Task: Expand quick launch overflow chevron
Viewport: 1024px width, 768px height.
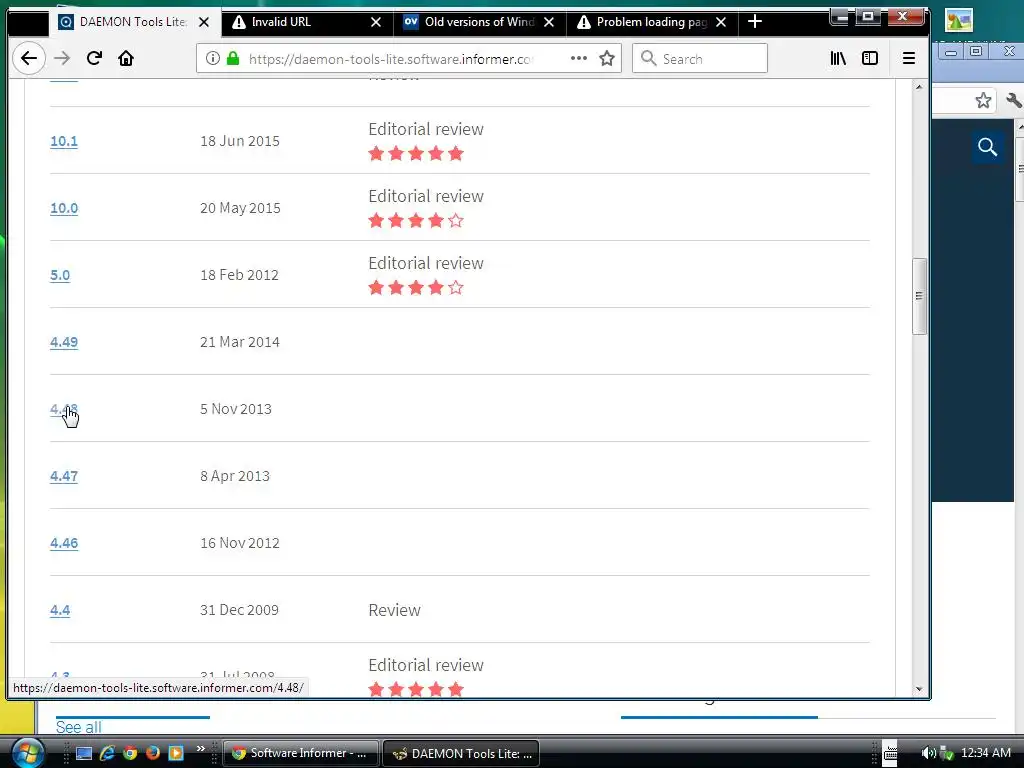Action: [200, 748]
